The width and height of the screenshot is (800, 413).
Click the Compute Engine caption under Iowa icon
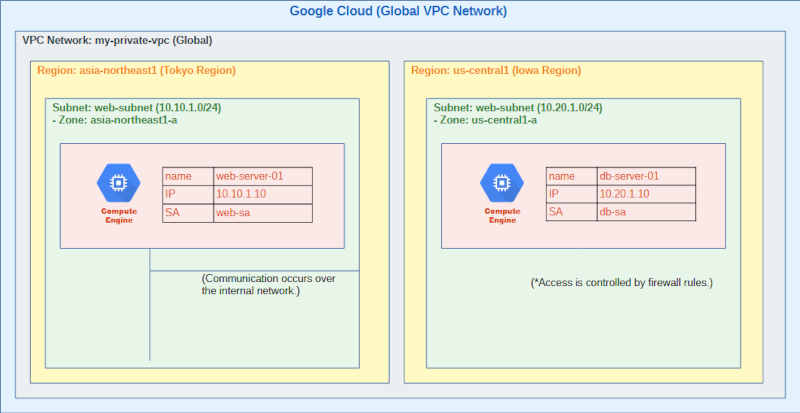pyautogui.click(x=503, y=216)
